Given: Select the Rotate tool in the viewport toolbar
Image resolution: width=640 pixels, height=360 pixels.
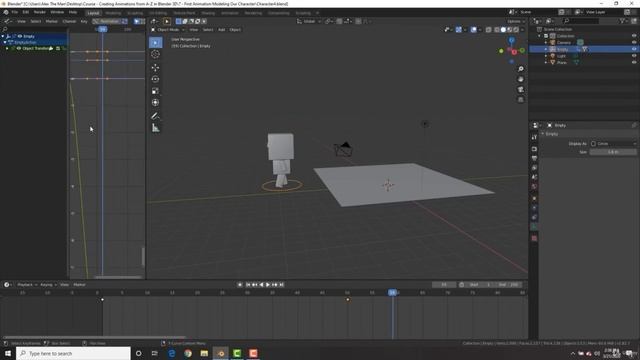Looking at the screenshot, I should [x=156, y=79].
